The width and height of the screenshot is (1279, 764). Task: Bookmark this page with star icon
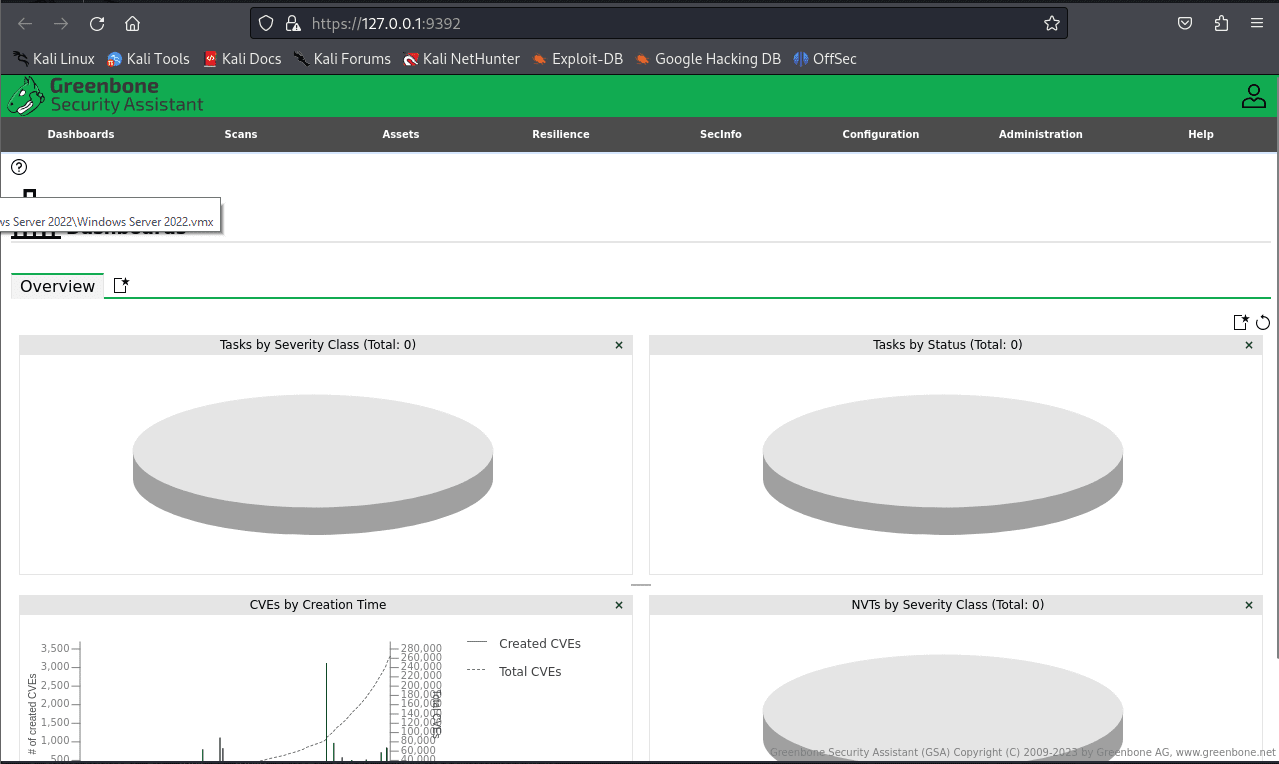pos(1051,23)
